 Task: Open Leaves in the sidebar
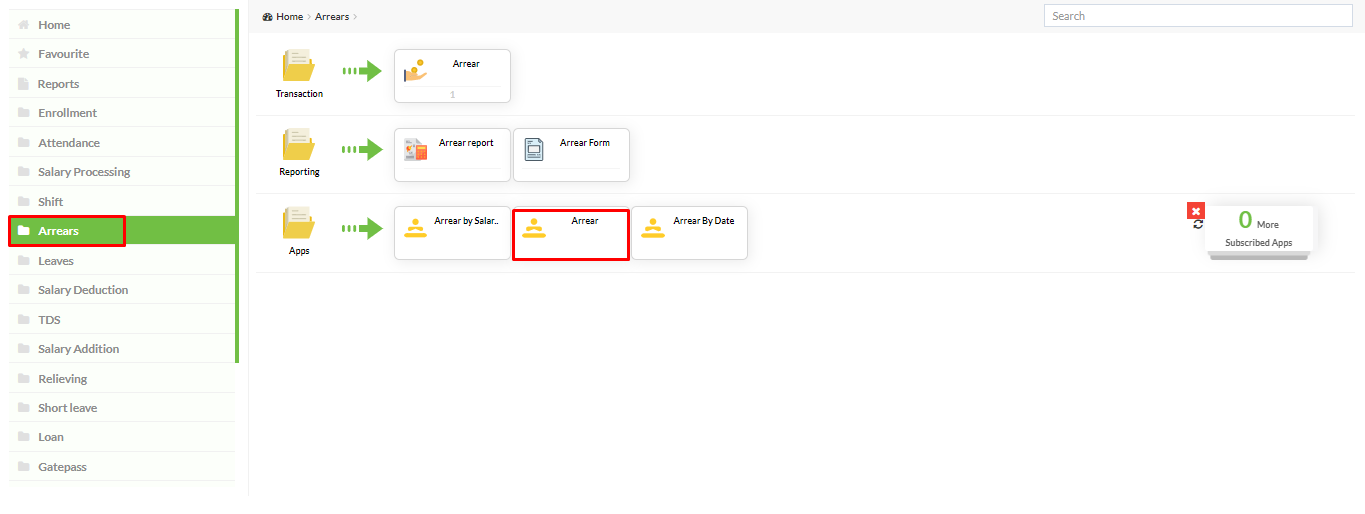(122, 261)
